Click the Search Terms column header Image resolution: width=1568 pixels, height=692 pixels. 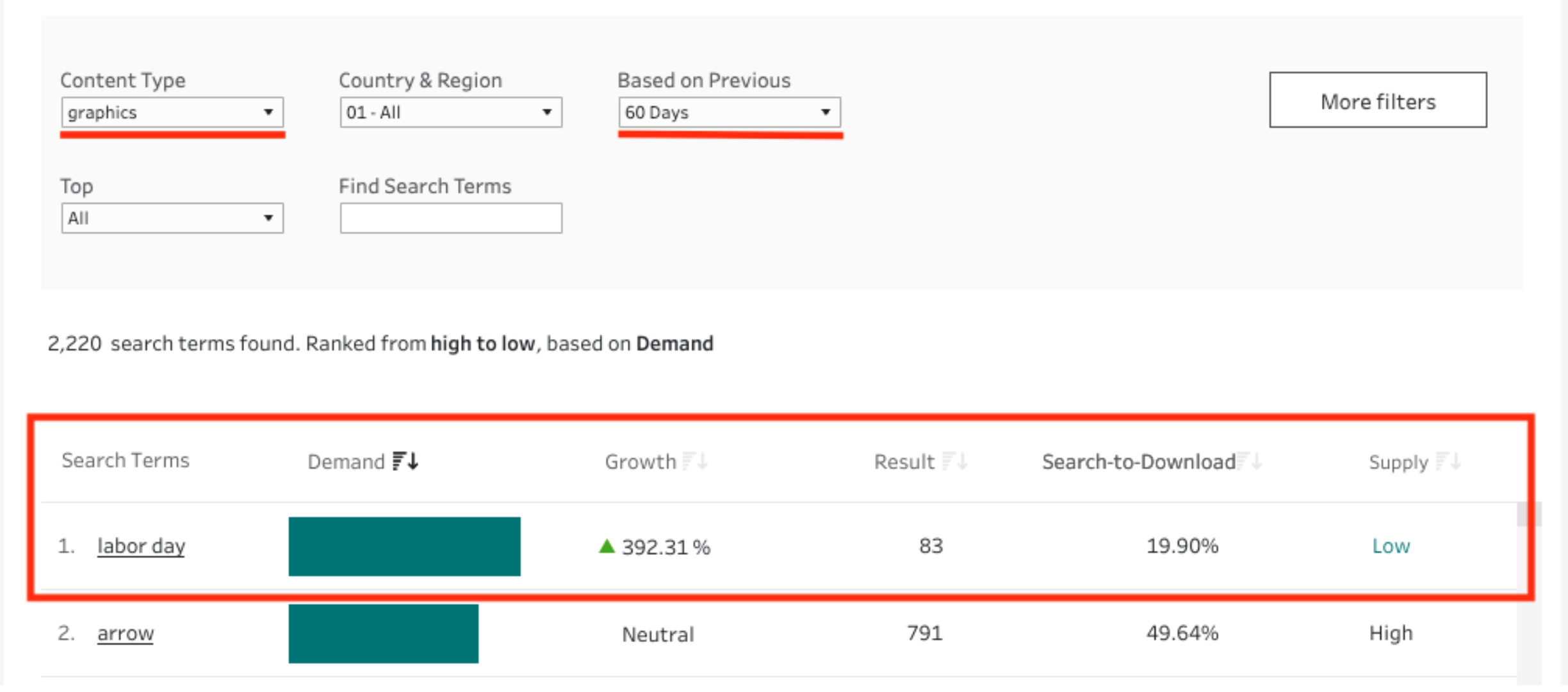pos(126,460)
